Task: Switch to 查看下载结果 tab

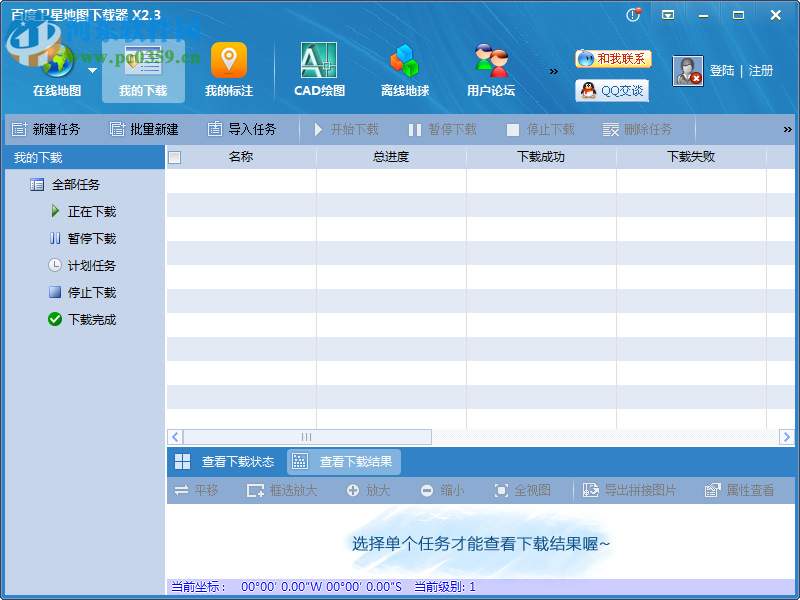Action: (x=344, y=462)
